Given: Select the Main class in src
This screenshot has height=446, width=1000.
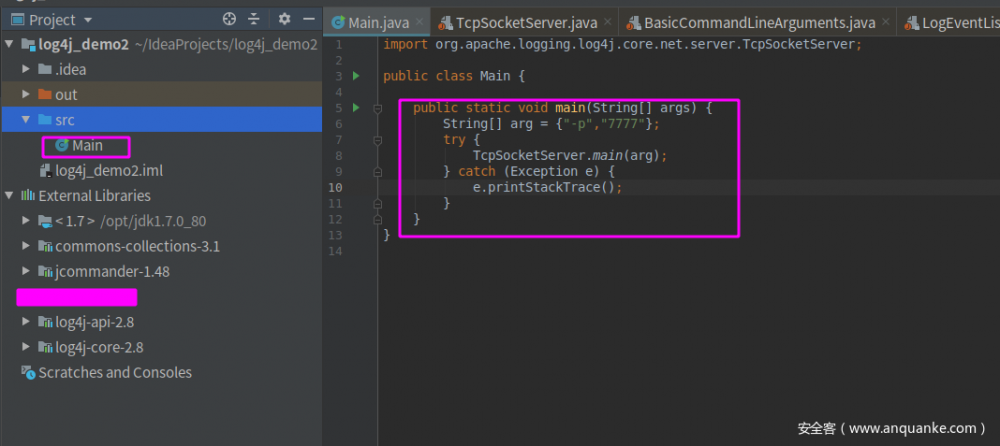Looking at the screenshot, I should [87, 145].
